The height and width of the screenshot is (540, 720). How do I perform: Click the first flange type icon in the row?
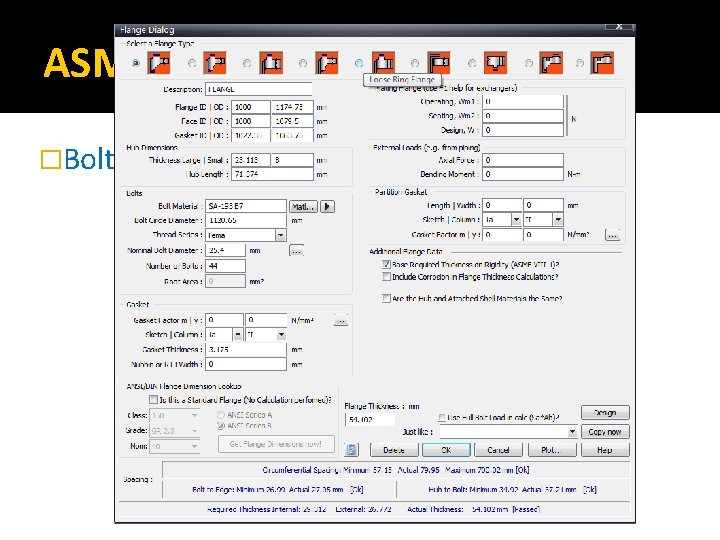pos(159,63)
